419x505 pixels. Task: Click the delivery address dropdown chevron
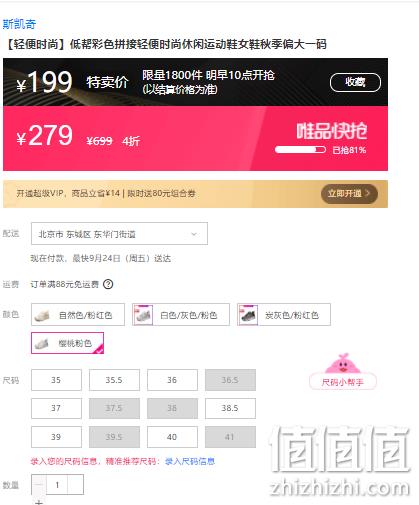point(194,234)
